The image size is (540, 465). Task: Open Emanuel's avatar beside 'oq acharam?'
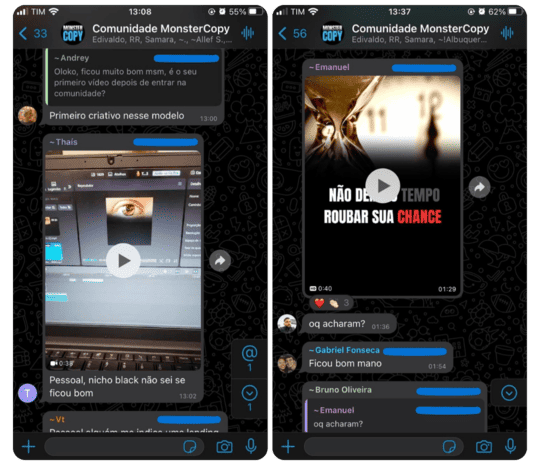coord(287,324)
